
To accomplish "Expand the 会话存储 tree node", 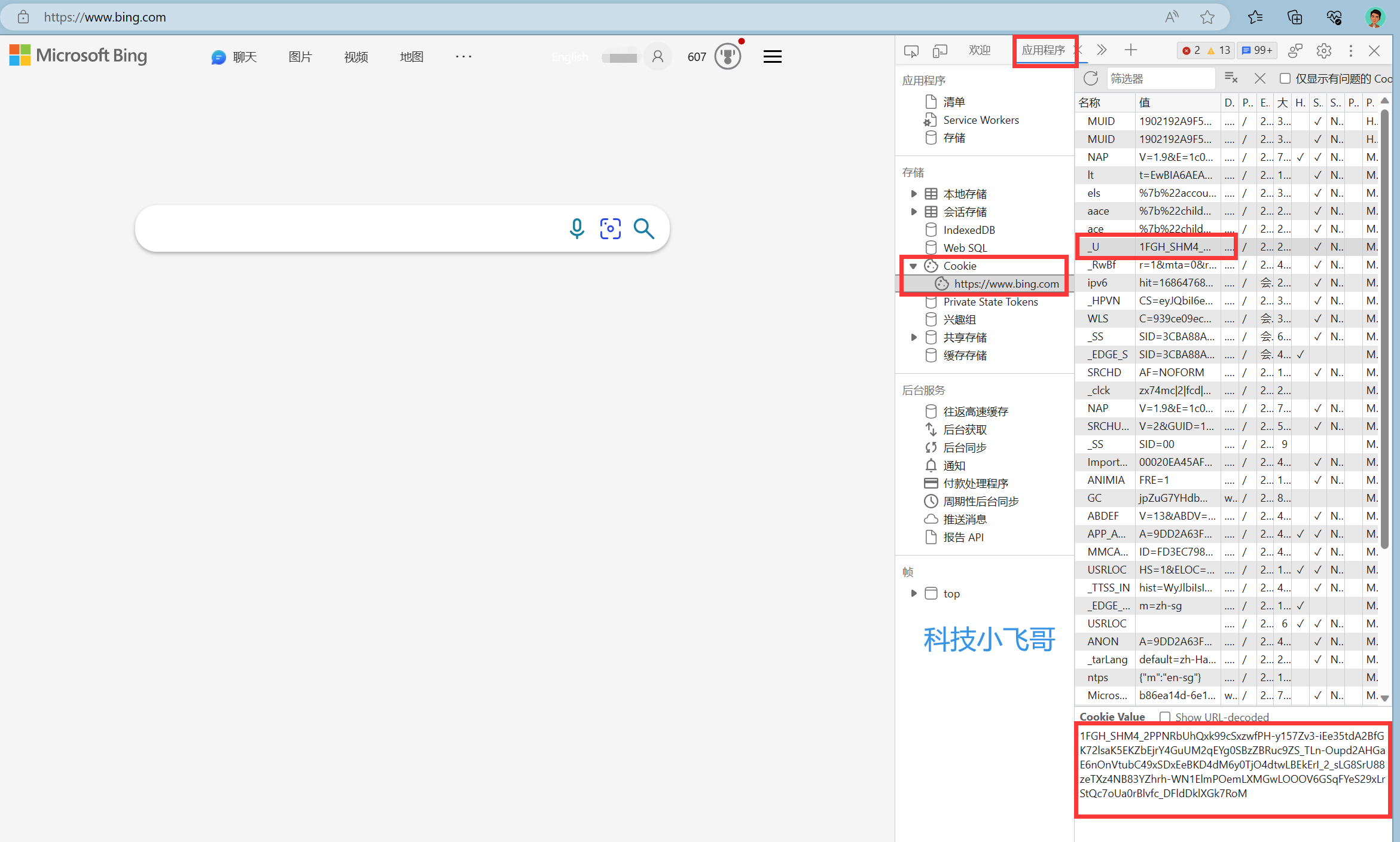I will coord(913,212).
